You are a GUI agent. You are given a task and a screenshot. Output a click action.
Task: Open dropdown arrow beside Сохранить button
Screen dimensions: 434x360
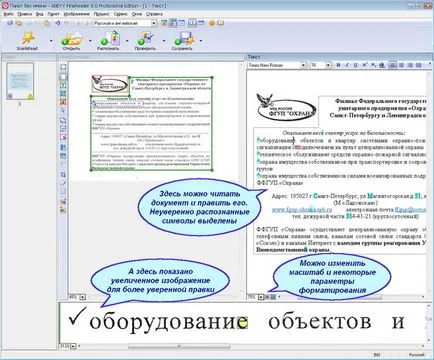pyautogui.click(x=201, y=41)
